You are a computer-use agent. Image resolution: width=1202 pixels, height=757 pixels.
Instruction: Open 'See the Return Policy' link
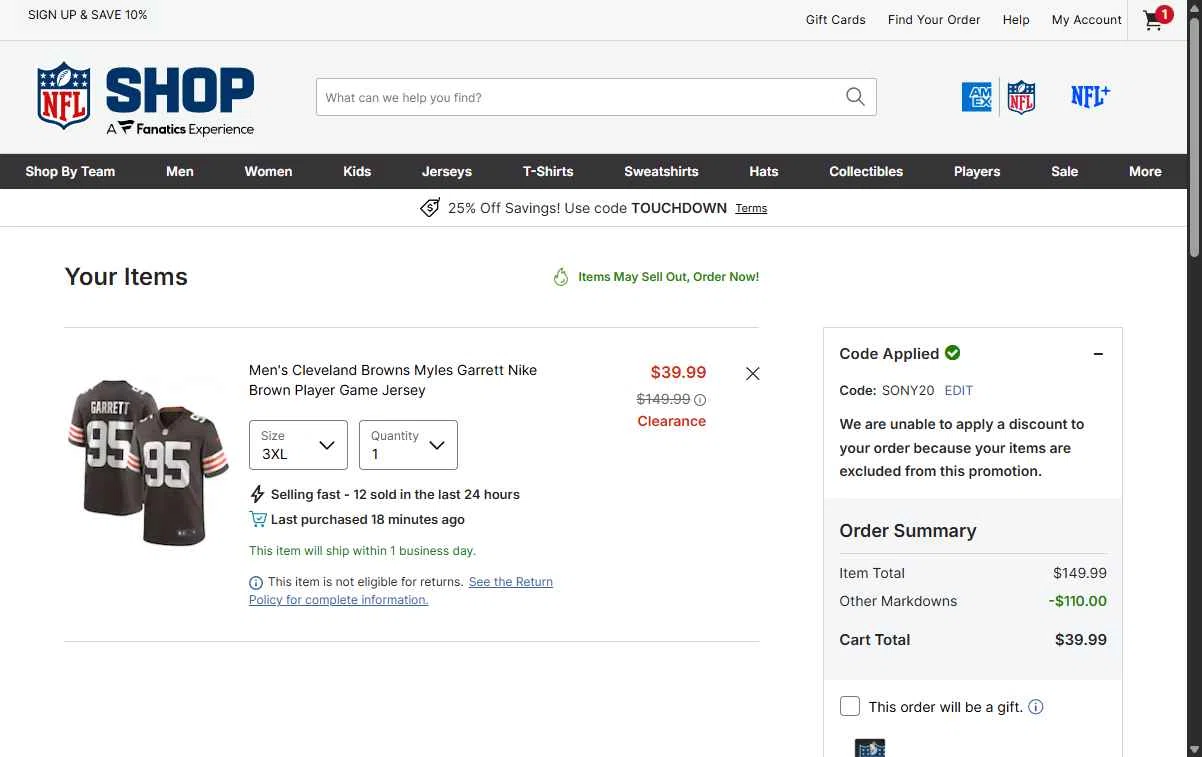point(401,591)
